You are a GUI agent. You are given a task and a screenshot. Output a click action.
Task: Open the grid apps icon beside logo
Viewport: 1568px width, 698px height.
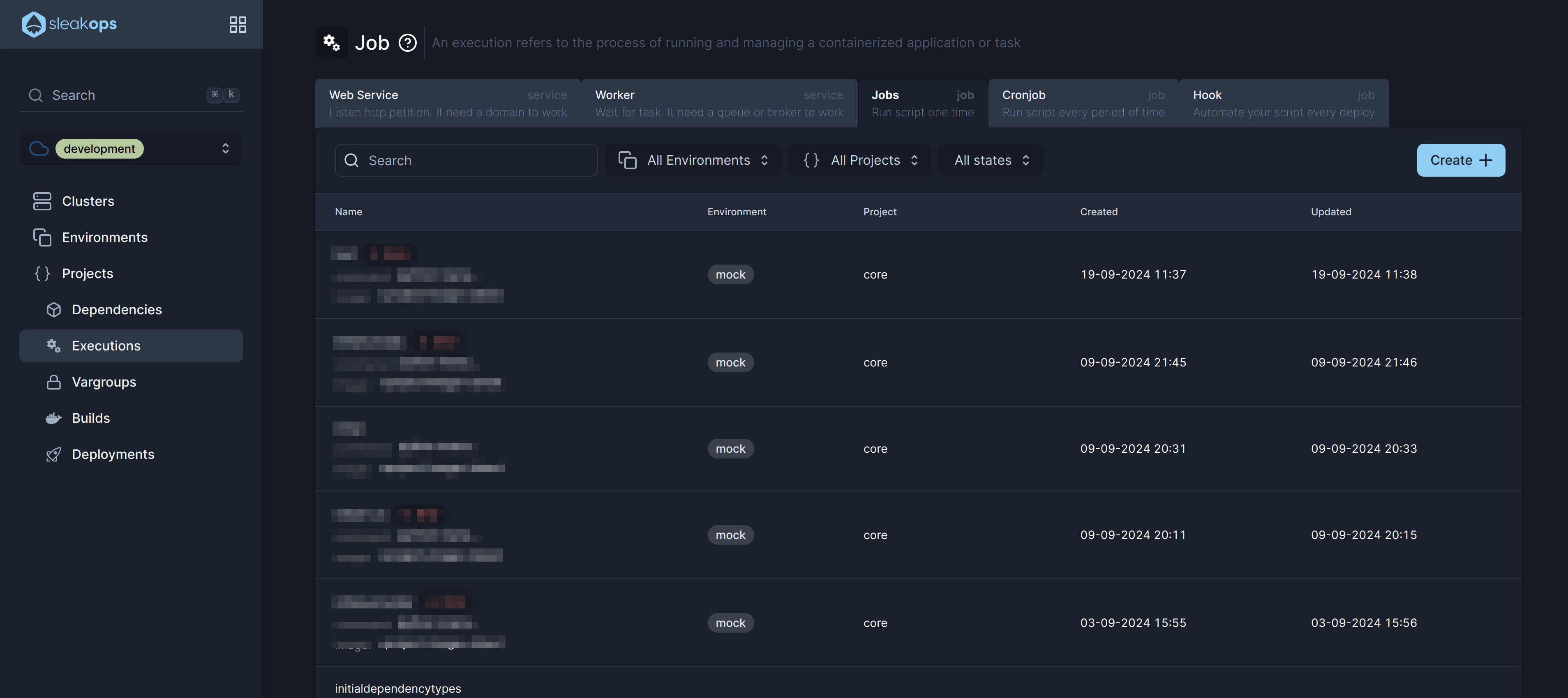[x=238, y=24]
